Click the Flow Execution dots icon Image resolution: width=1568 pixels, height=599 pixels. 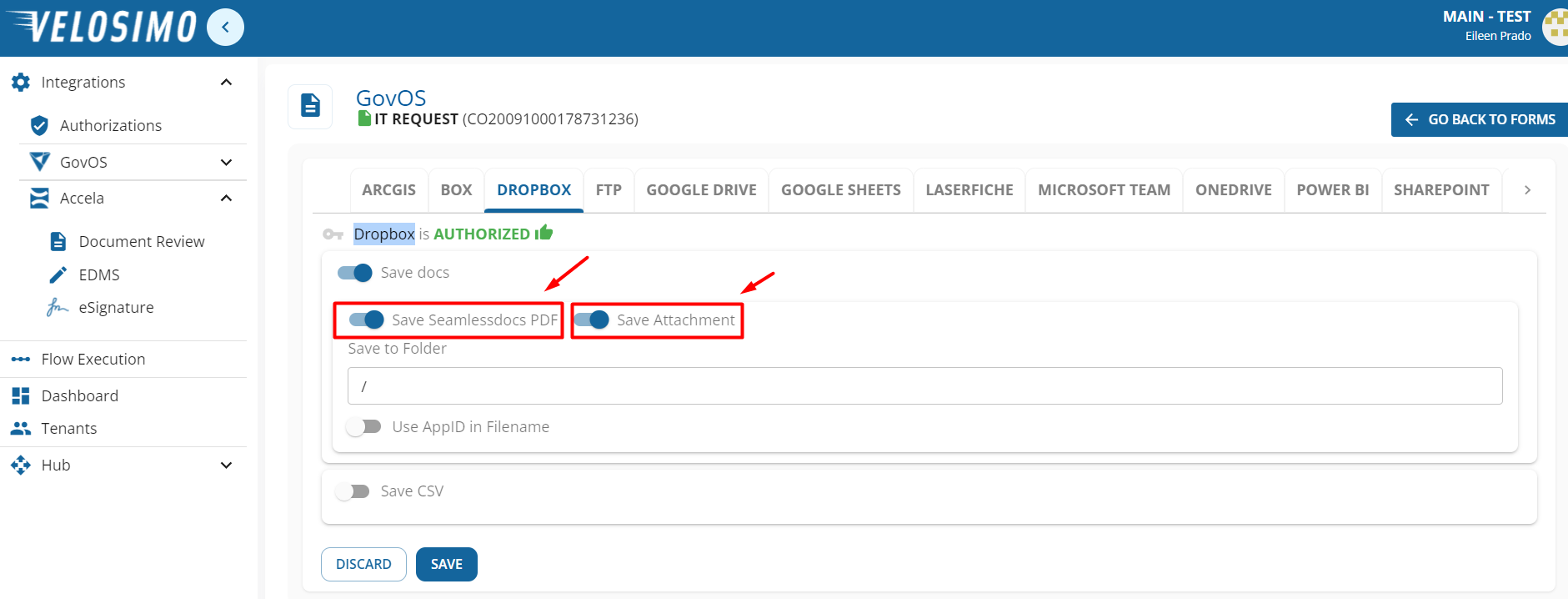point(21,359)
